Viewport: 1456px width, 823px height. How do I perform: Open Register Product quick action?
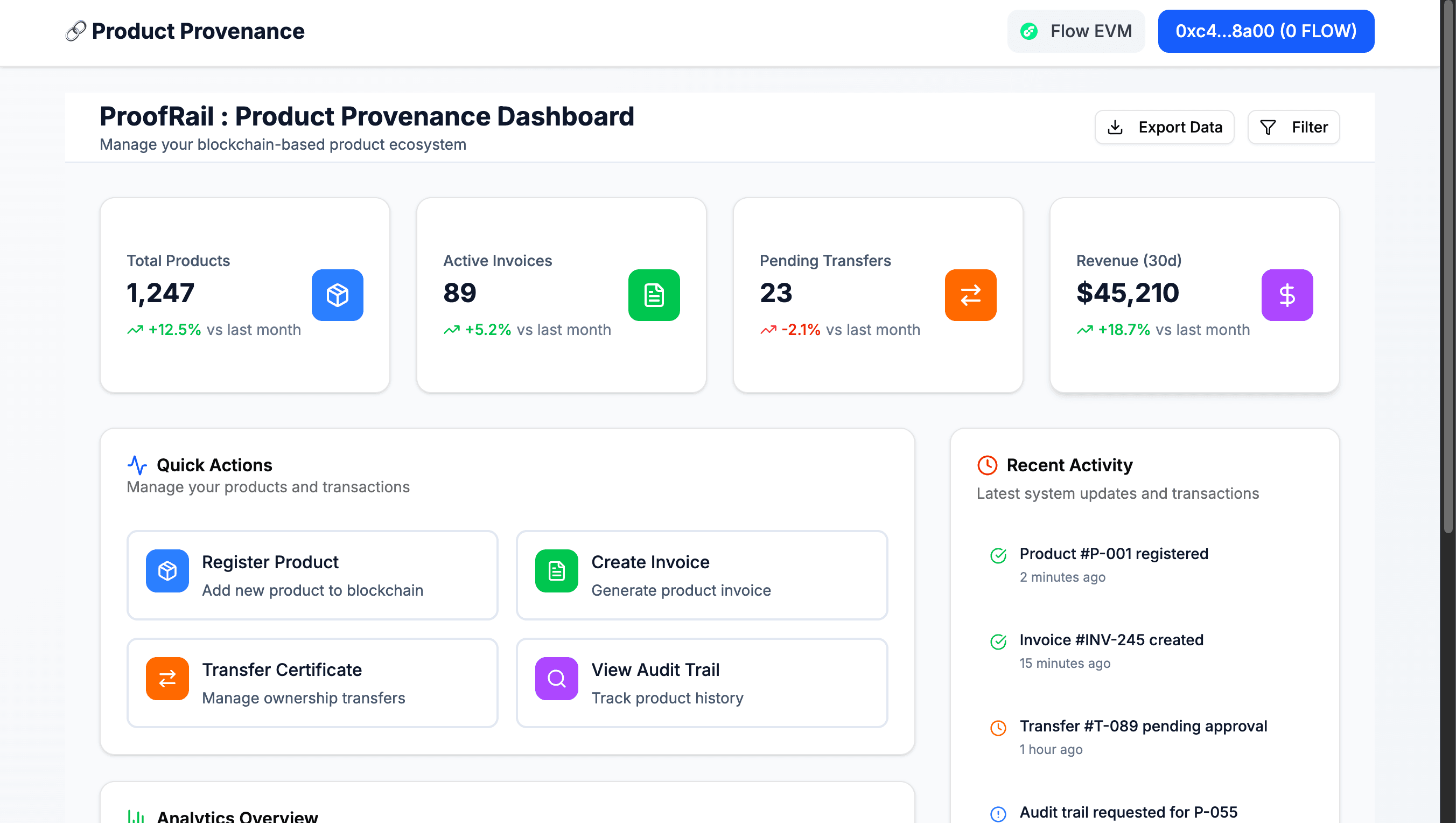[312, 575]
